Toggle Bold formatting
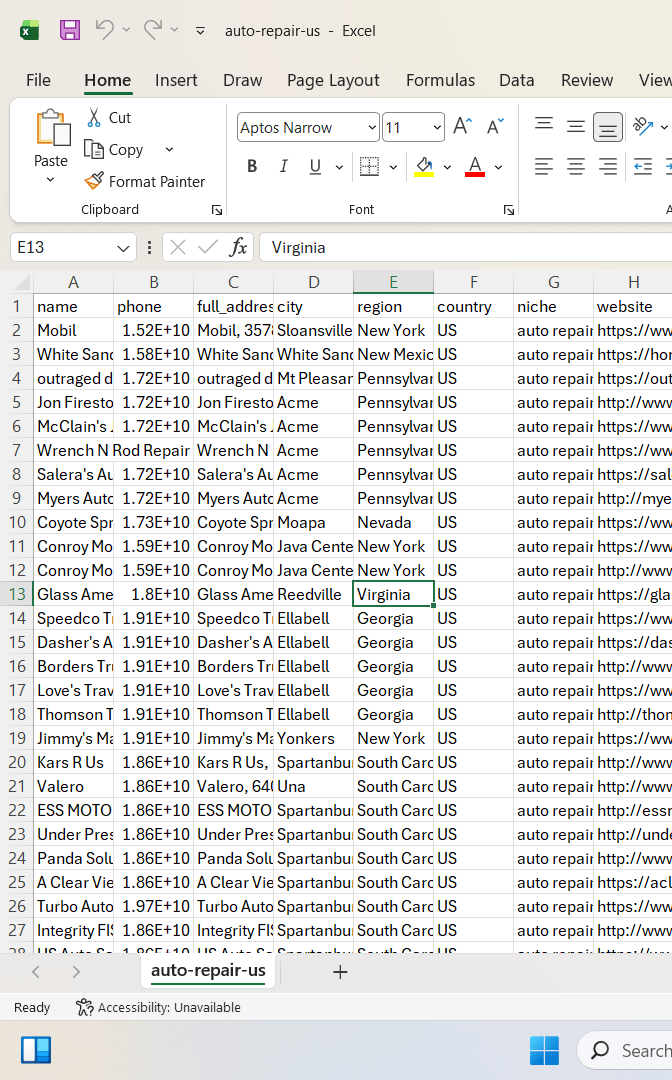The width and height of the screenshot is (672, 1080). click(x=252, y=166)
